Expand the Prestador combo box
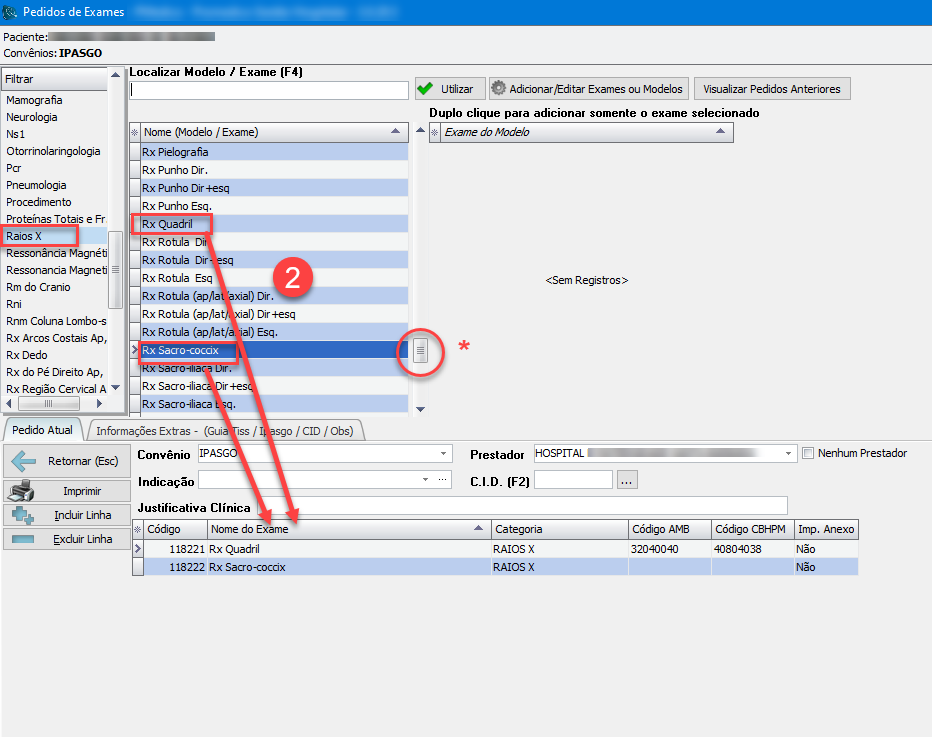The height and width of the screenshot is (737, 932). (x=789, y=454)
